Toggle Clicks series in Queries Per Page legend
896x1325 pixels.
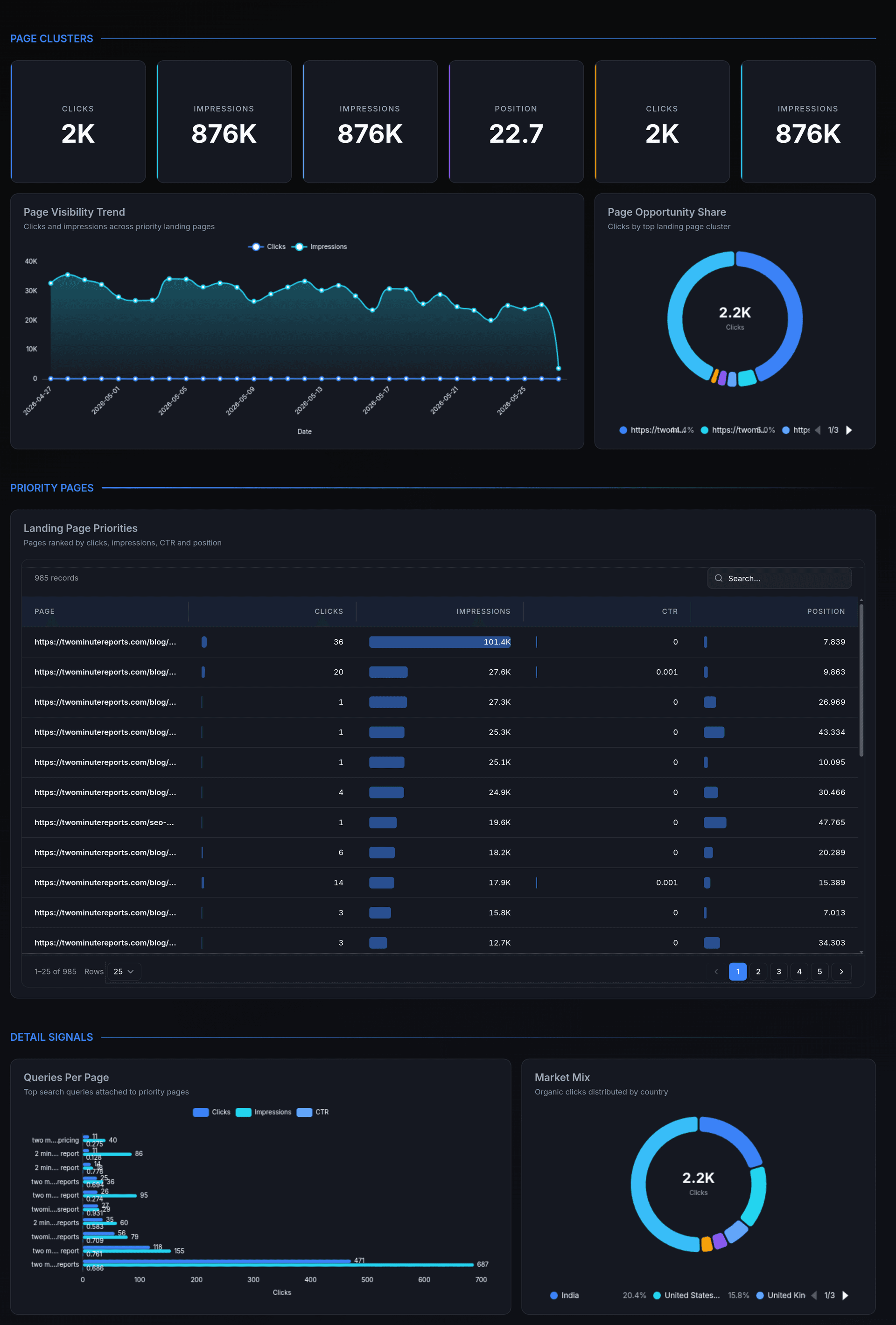(211, 1112)
